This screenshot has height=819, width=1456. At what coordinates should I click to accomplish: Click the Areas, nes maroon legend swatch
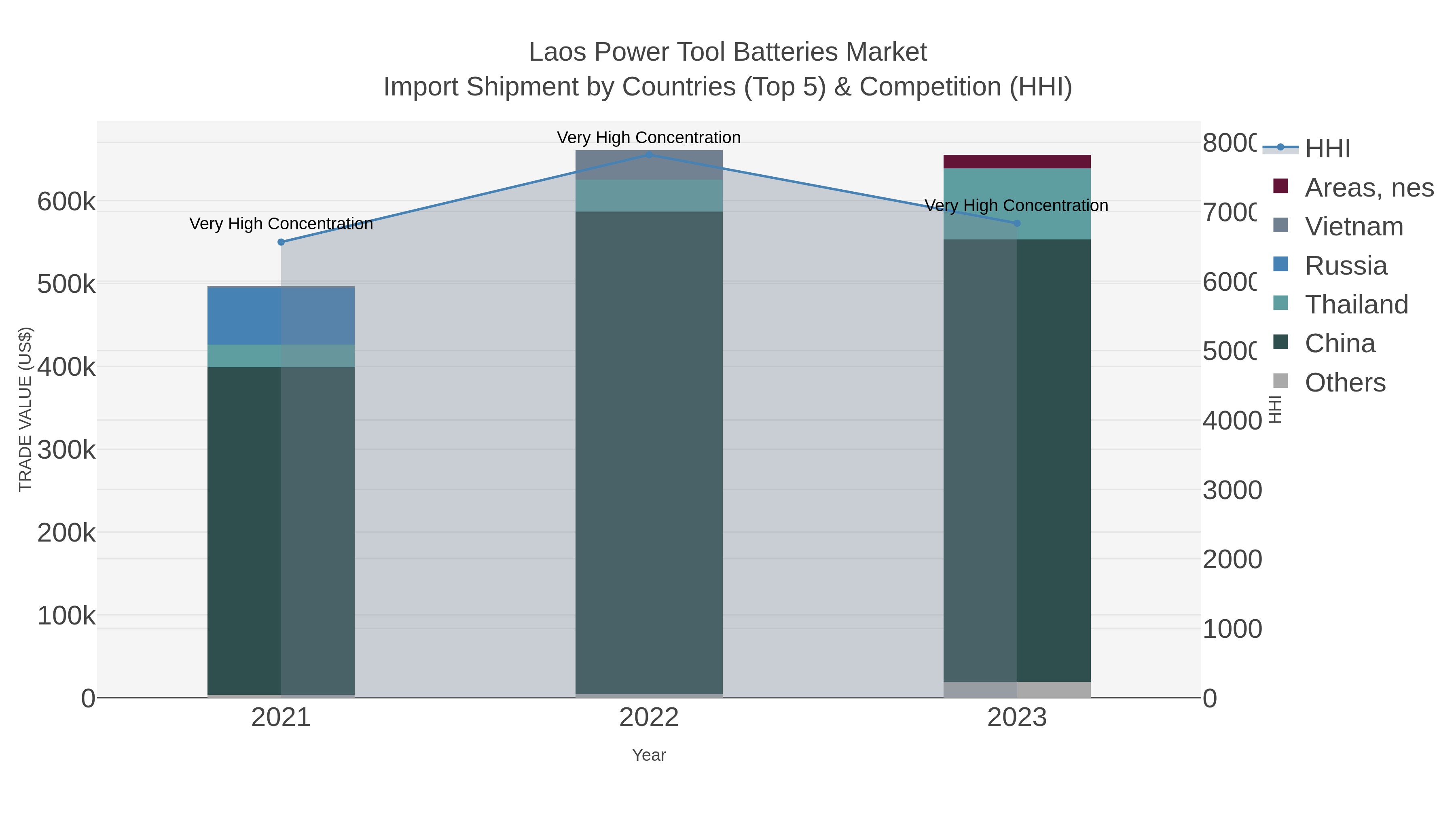coord(1280,186)
